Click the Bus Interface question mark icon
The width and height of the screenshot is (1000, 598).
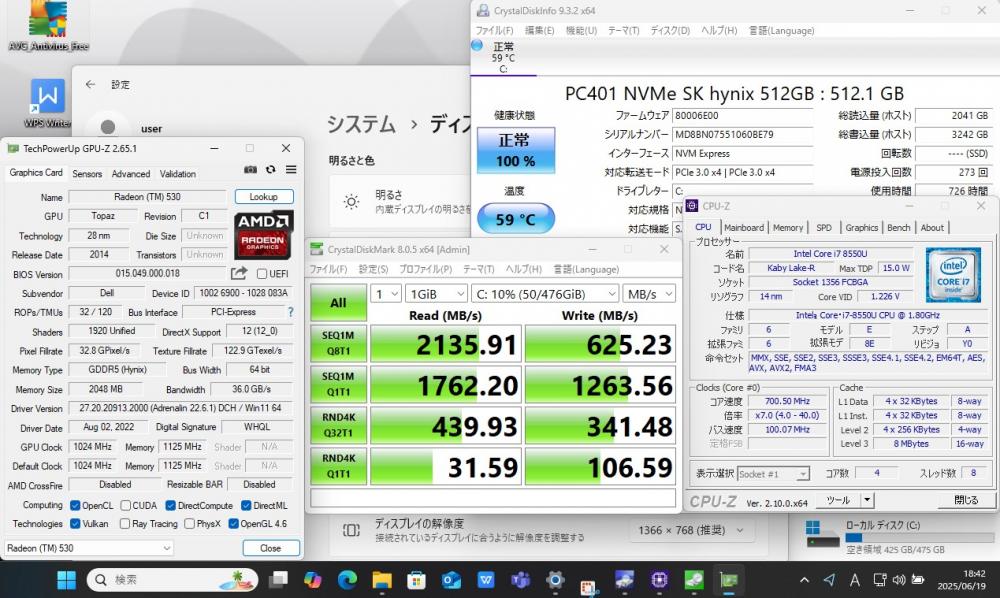click(291, 312)
